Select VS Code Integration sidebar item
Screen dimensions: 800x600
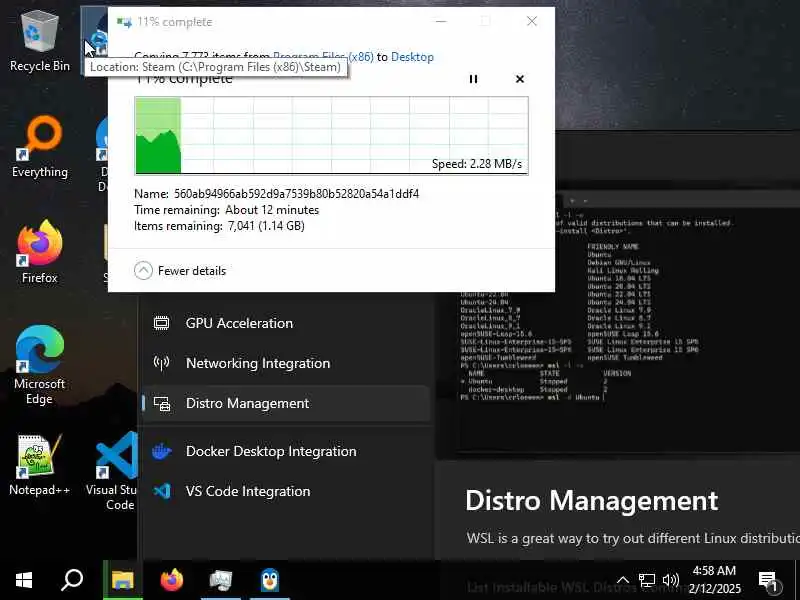[286, 491]
